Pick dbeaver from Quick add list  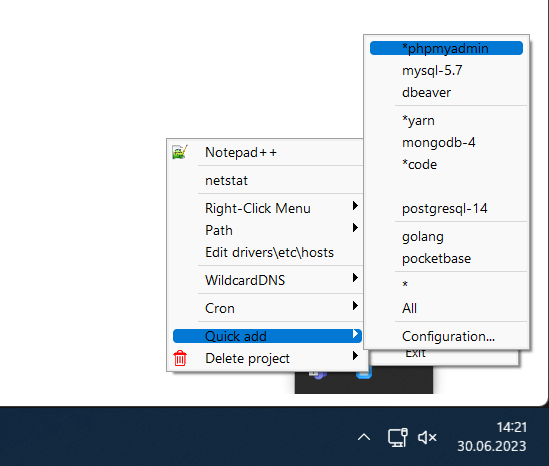coord(446,92)
